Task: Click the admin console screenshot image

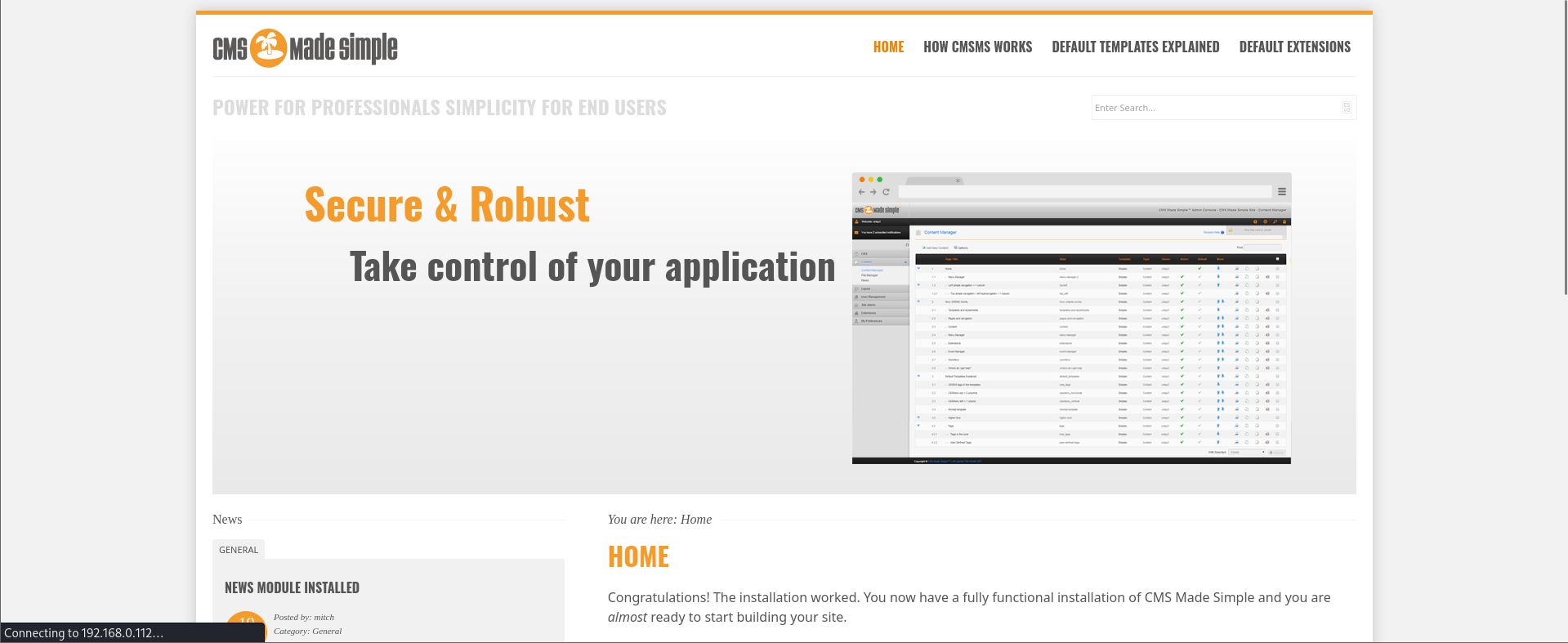Action: click(x=1071, y=319)
